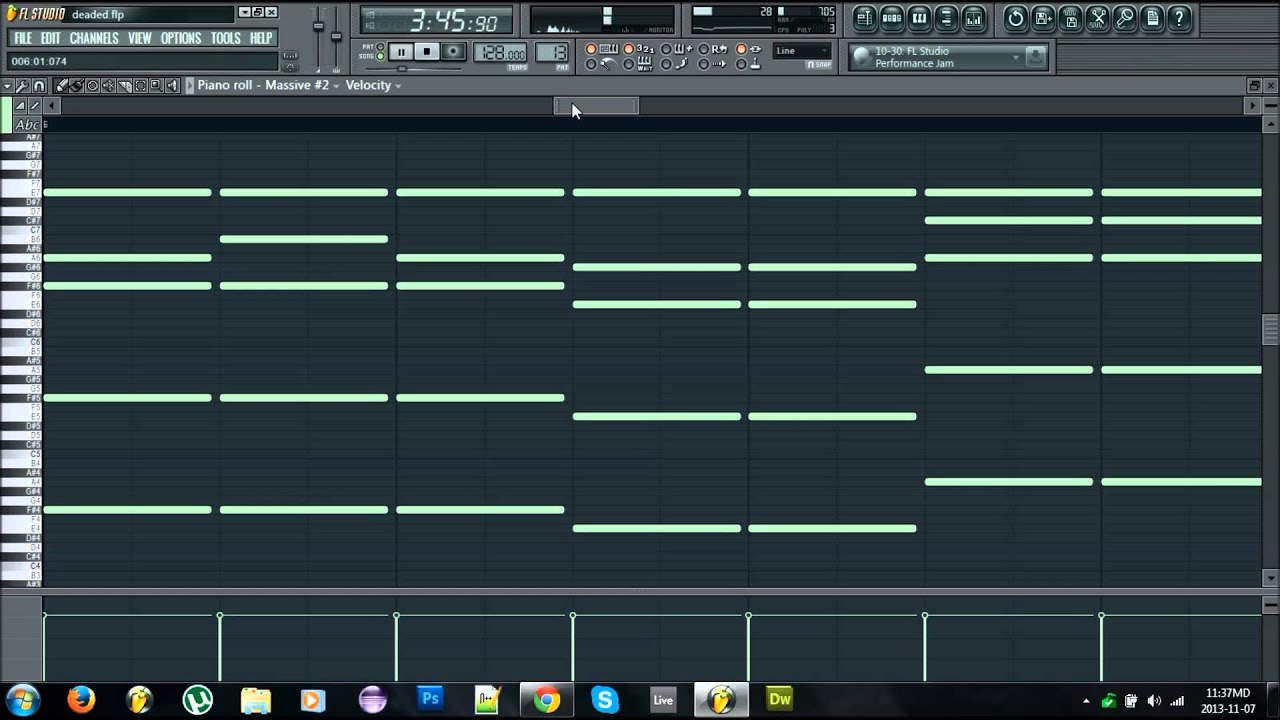
Task: Open the step sequencer icon
Action: [x=892, y=18]
